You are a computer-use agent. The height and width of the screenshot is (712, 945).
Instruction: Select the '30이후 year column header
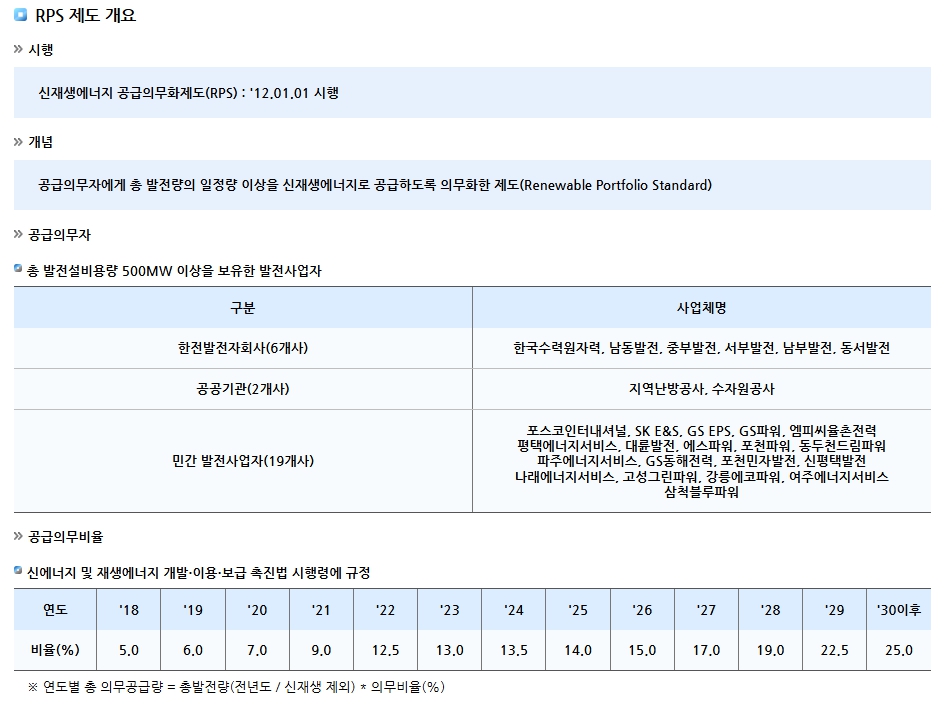point(898,609)
